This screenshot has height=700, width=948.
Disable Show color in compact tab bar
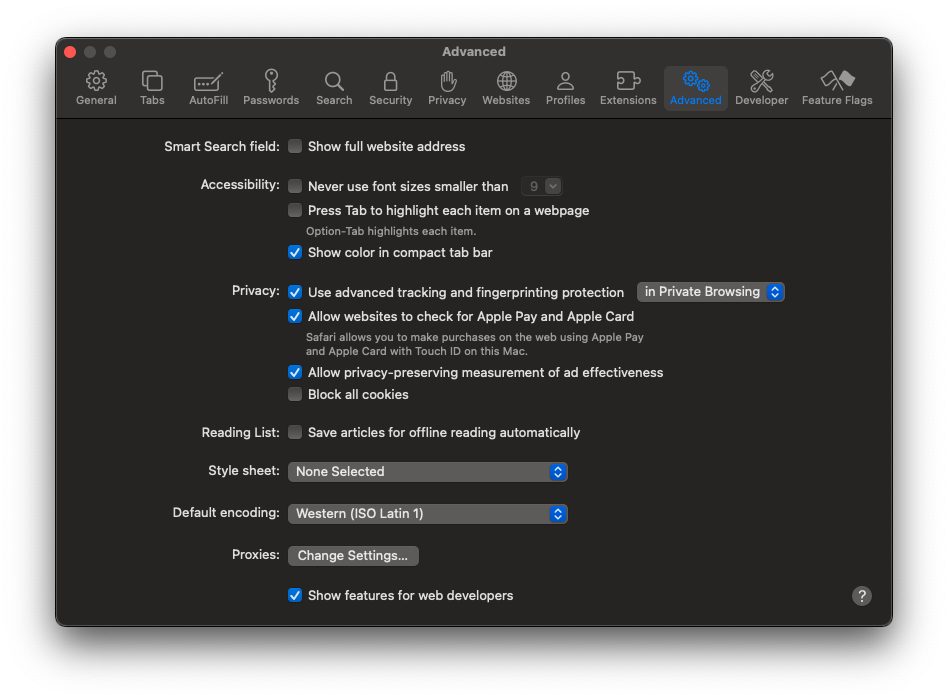point(295,252)
